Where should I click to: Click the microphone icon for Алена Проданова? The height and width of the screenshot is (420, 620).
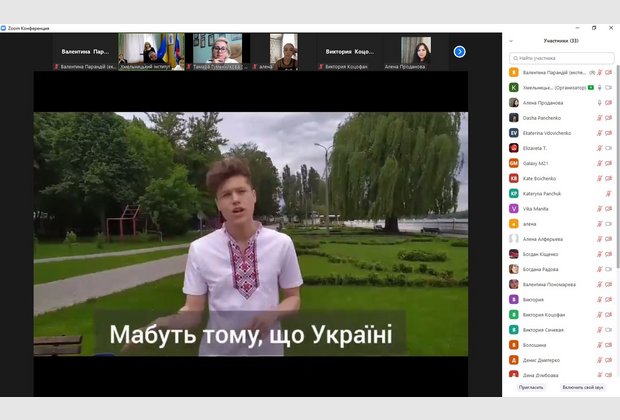[599, 103]
